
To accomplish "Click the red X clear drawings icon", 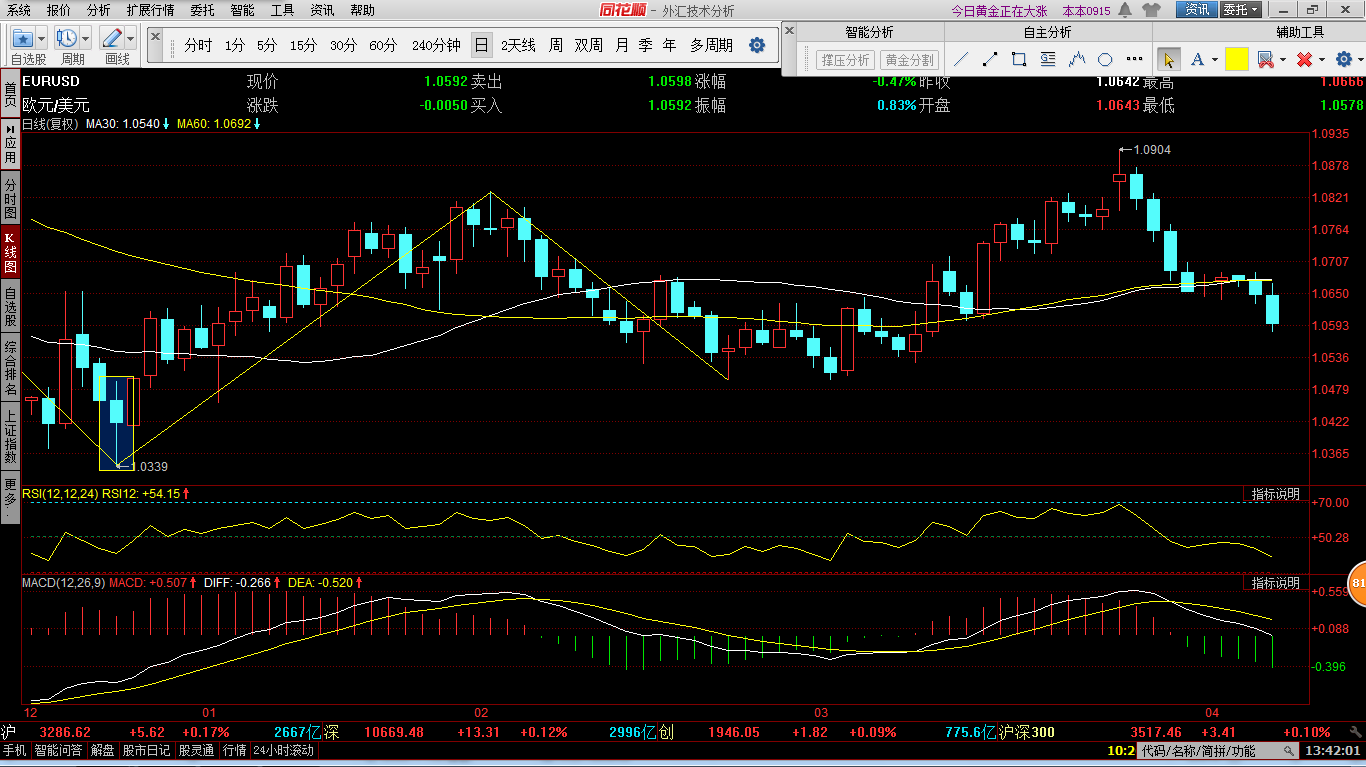I will click(1304, 59).
